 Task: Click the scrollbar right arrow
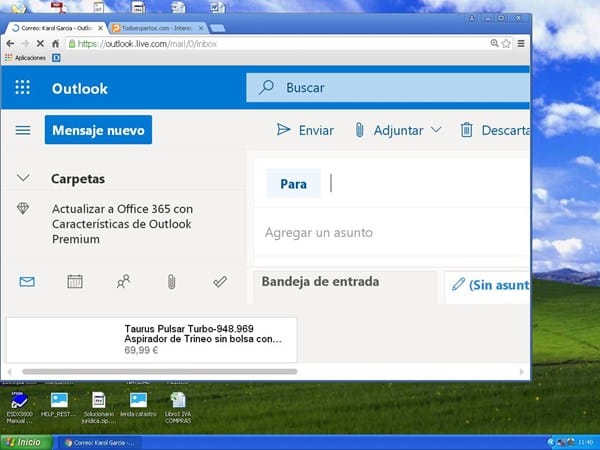[522, 372]
